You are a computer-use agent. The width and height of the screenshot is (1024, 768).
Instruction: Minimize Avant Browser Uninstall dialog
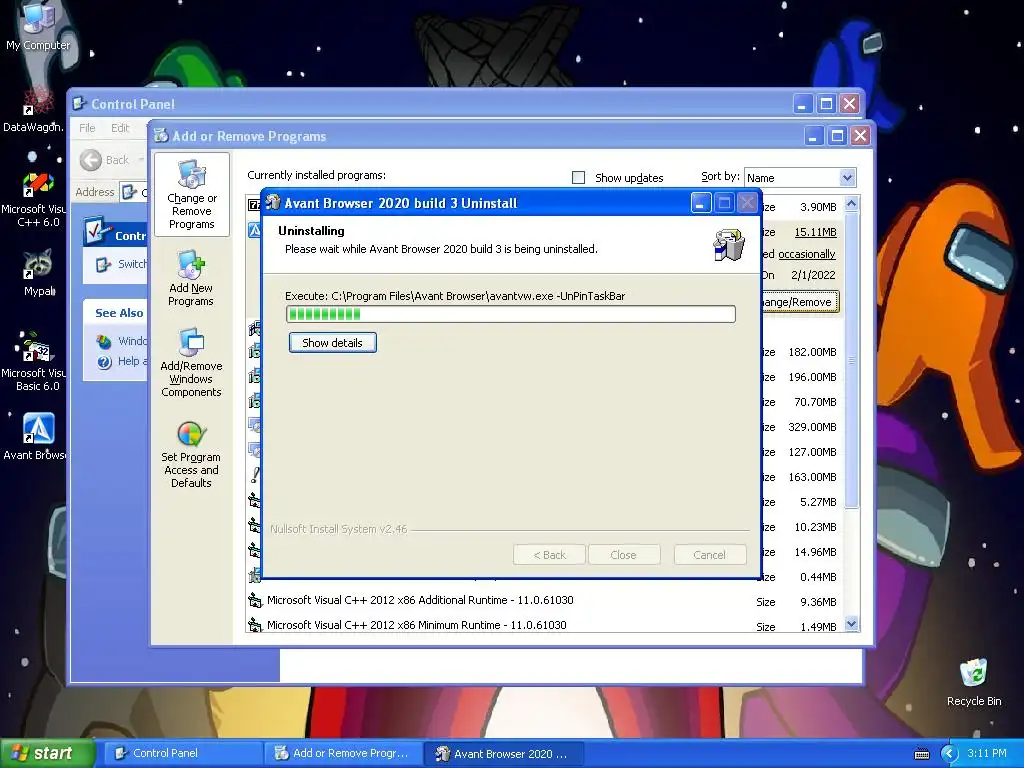point(700,203)
